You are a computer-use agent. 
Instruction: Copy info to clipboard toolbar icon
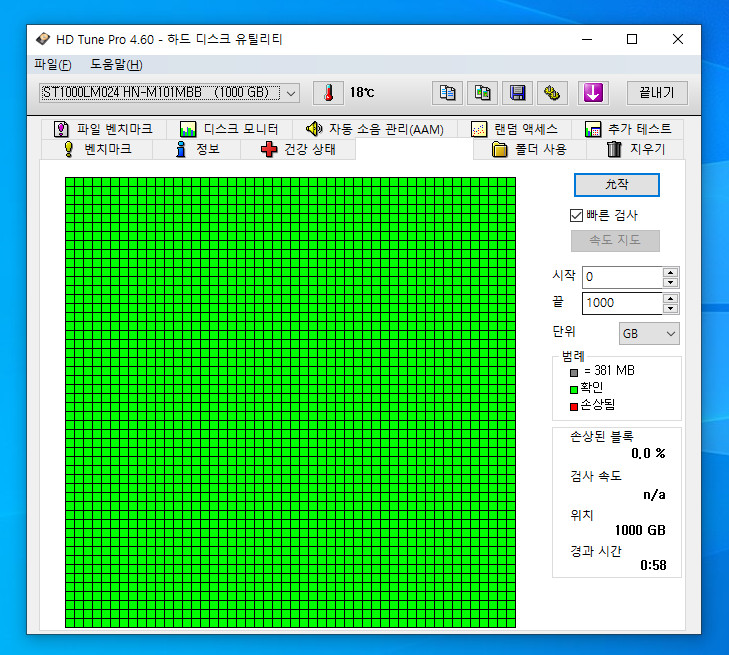click(447, 93)
